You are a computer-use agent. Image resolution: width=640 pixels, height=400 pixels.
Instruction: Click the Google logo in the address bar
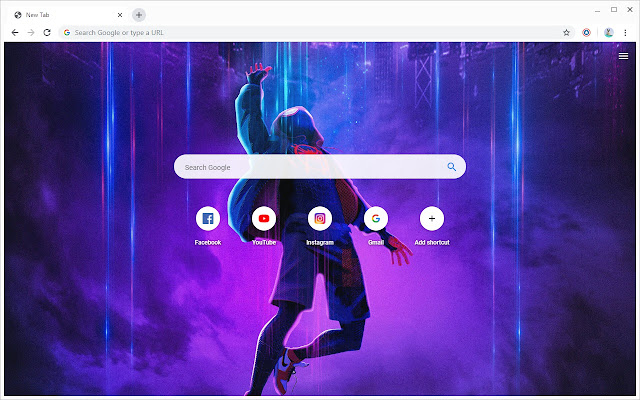coord(67,32)
